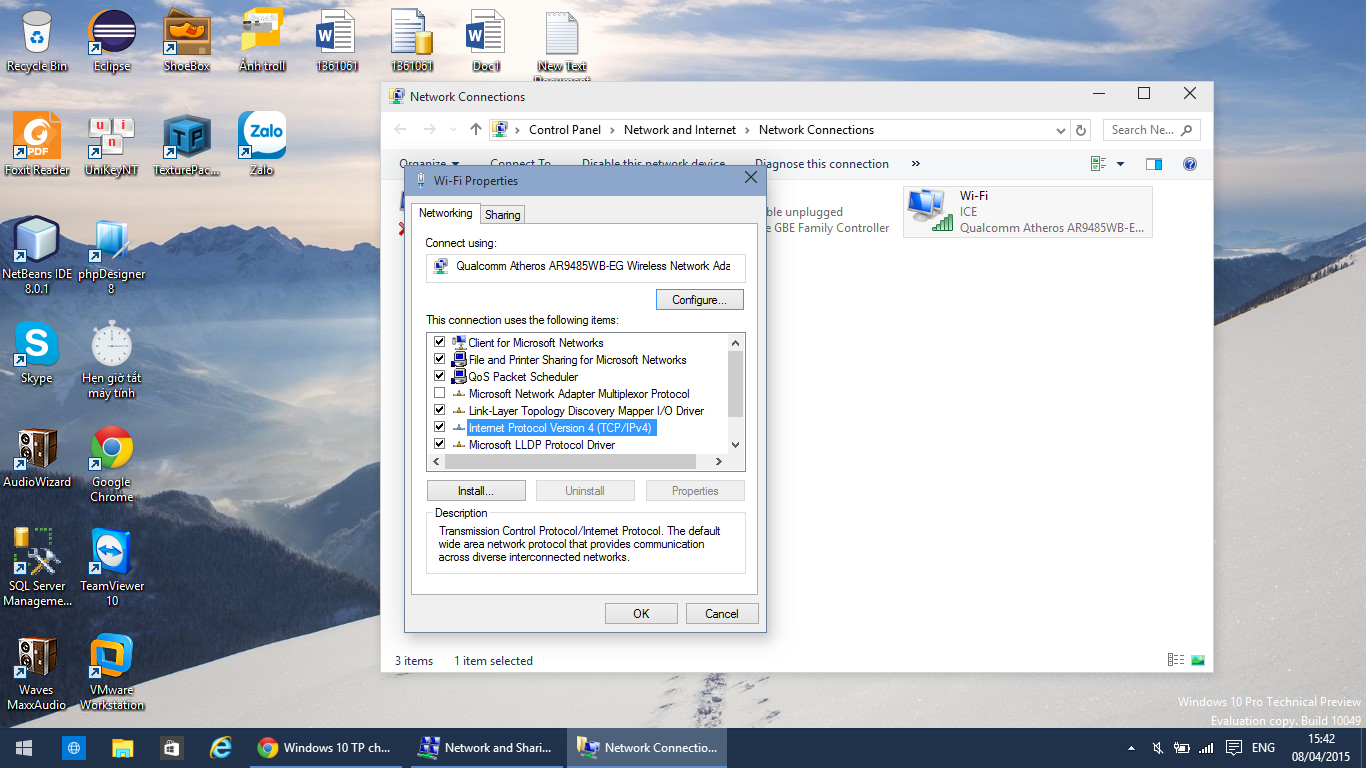1366x768 pixels.
Task: Expand the change view dropdown arrow
Action: coord(1120,164)
